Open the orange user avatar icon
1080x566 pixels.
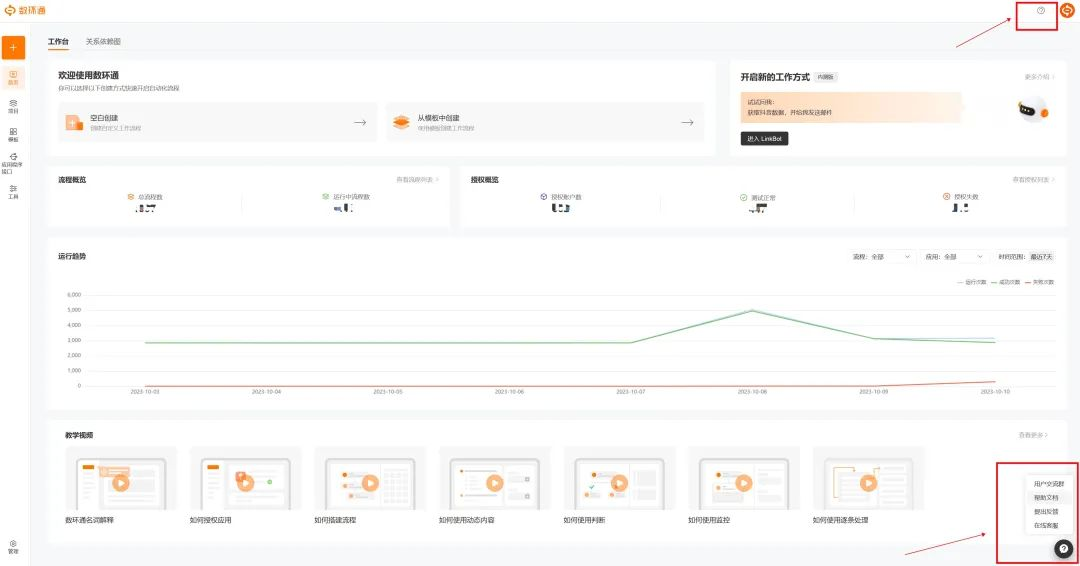[1066, 10]
